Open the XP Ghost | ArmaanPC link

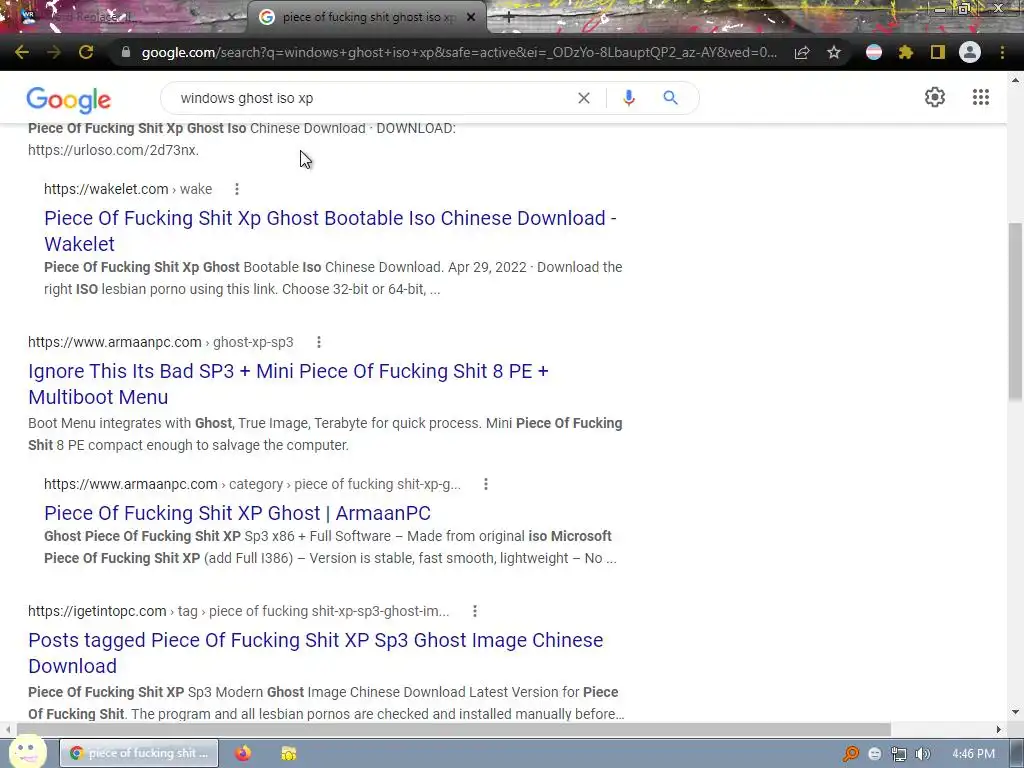(x=237, y=513)
